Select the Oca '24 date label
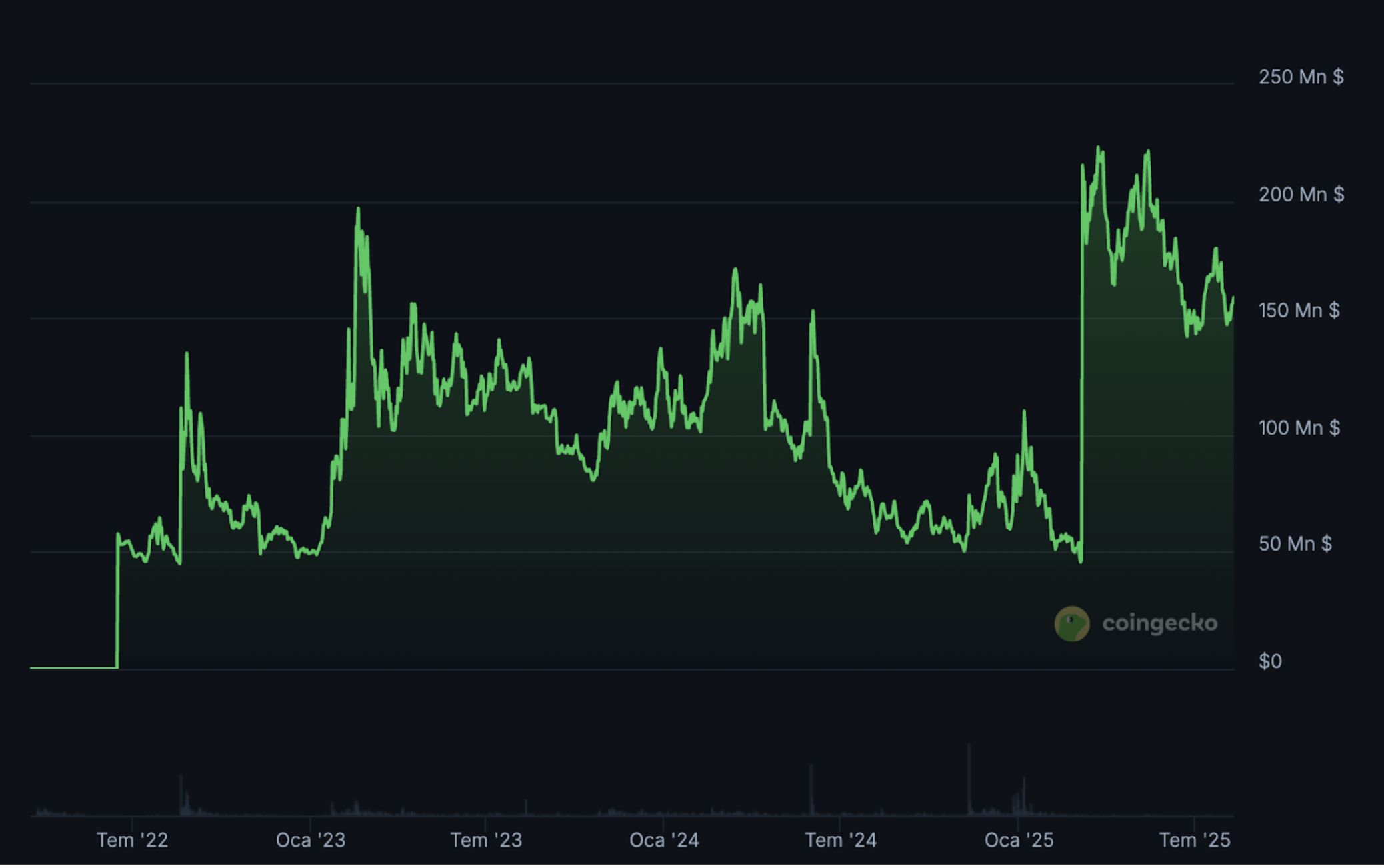This screenshot has height=868, width=1384. pyautogui.click(x=664, y=840)
